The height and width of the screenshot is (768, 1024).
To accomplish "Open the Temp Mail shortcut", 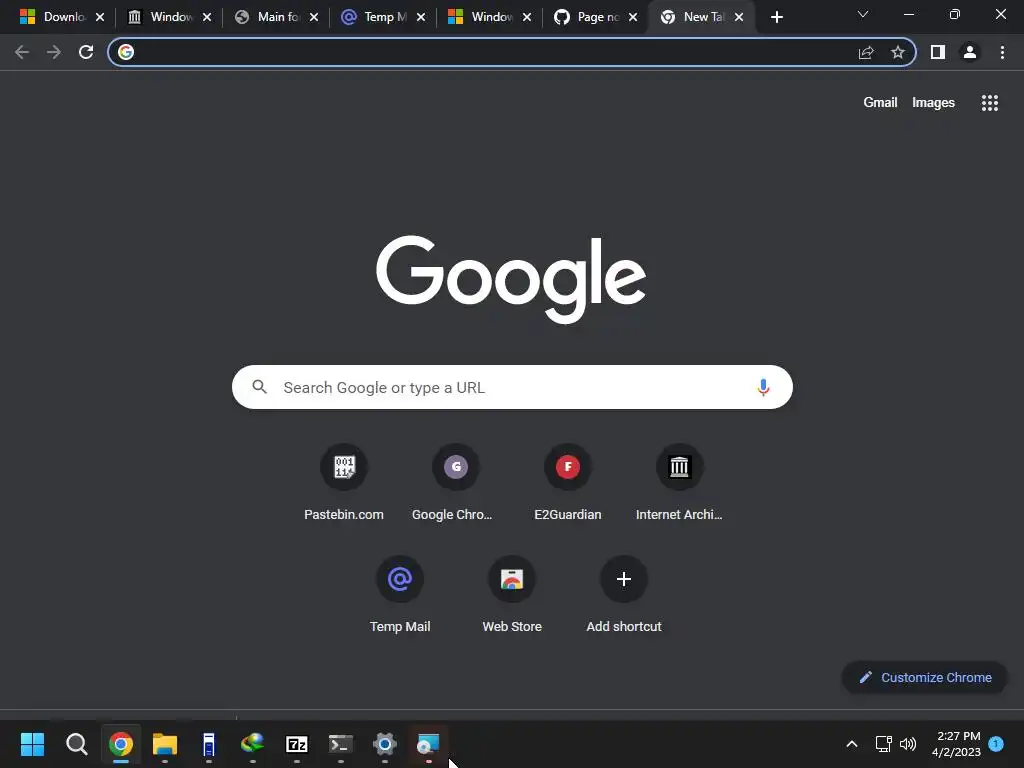I will [400, 594].
